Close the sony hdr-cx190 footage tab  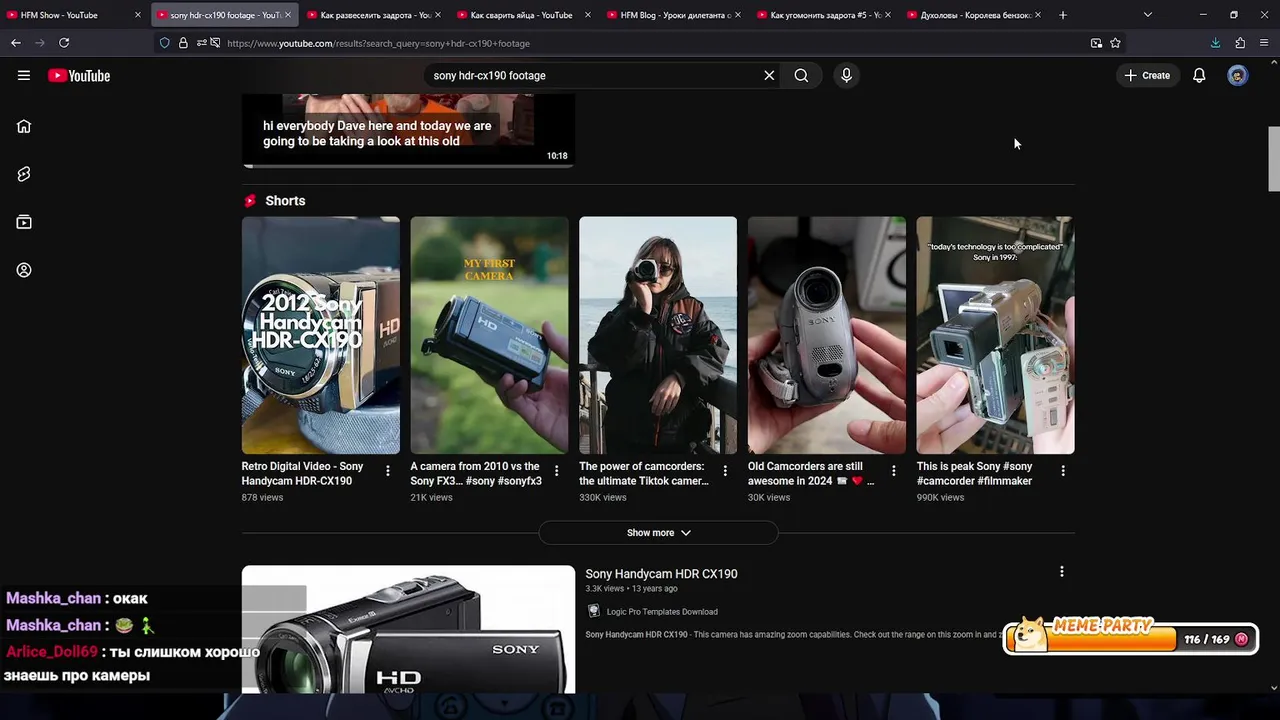(288, 15)
